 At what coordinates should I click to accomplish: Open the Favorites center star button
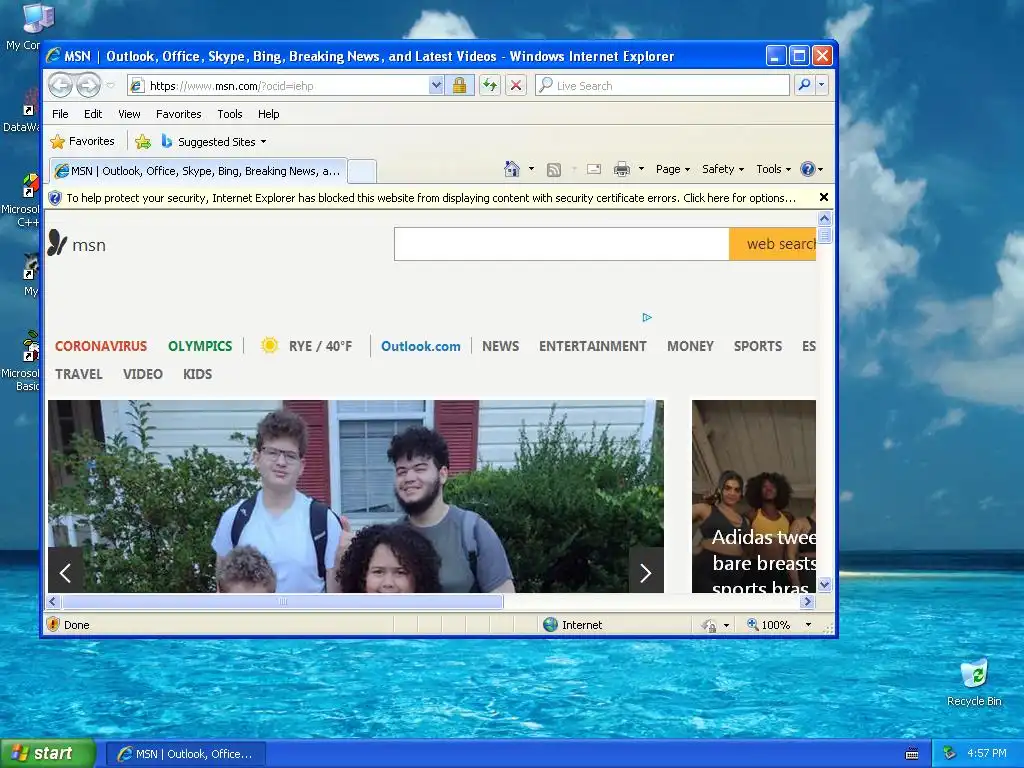click(82, 141)
